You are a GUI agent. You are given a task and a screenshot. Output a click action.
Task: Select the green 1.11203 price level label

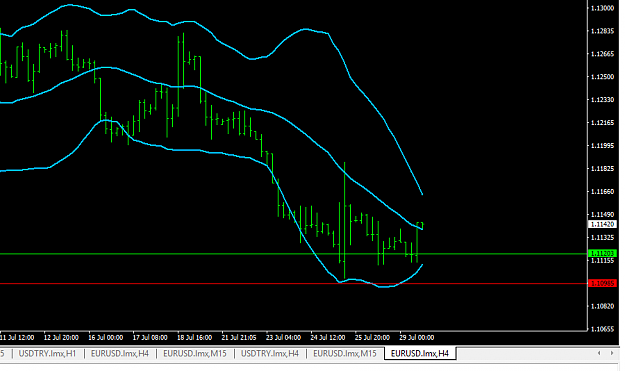pos(602,253)
